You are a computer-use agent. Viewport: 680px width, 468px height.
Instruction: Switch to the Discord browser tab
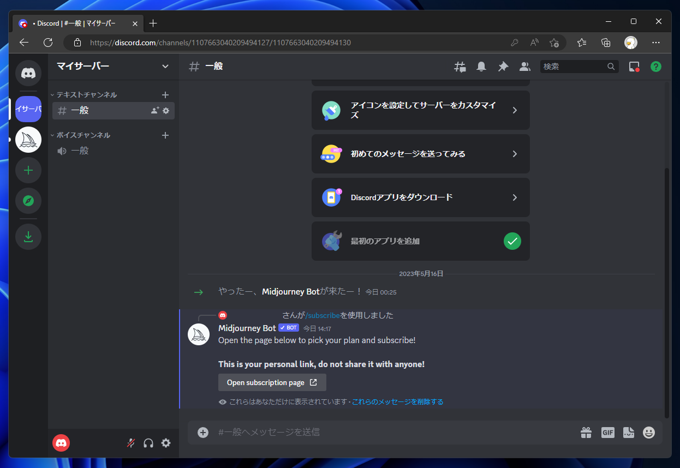78,23
